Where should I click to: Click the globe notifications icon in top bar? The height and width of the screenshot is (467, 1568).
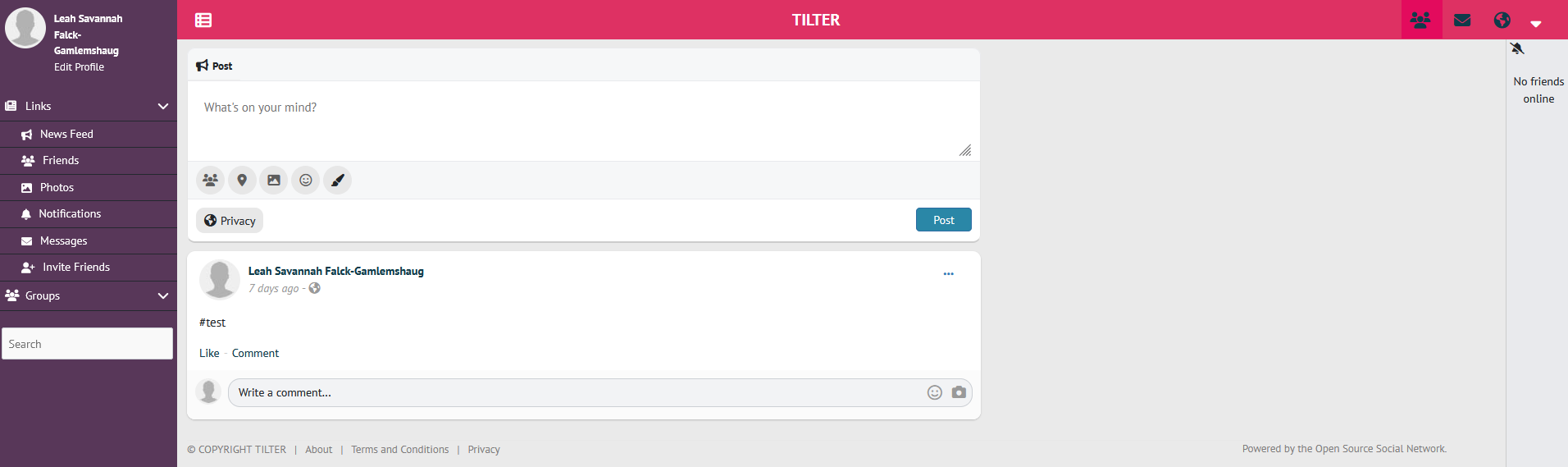[x=1502, y=20]
